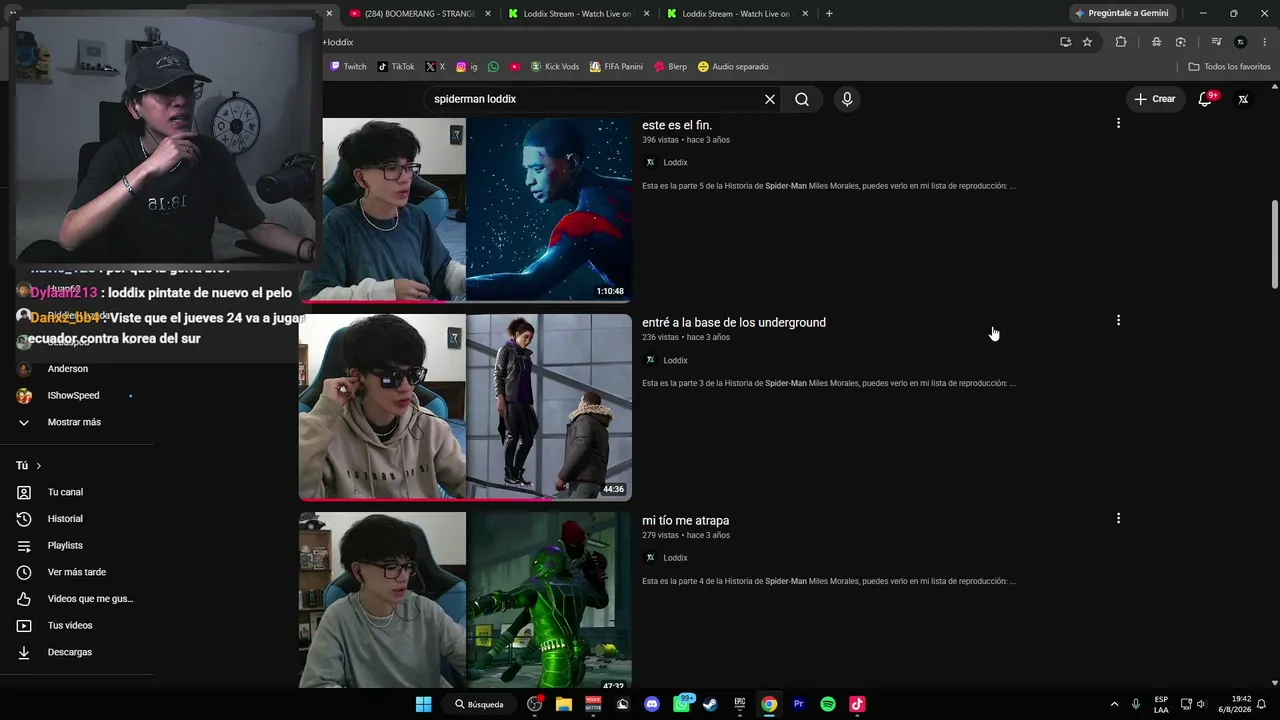
Task: Click the YouTube search magnifier button
Action: [x=802, y=99]
